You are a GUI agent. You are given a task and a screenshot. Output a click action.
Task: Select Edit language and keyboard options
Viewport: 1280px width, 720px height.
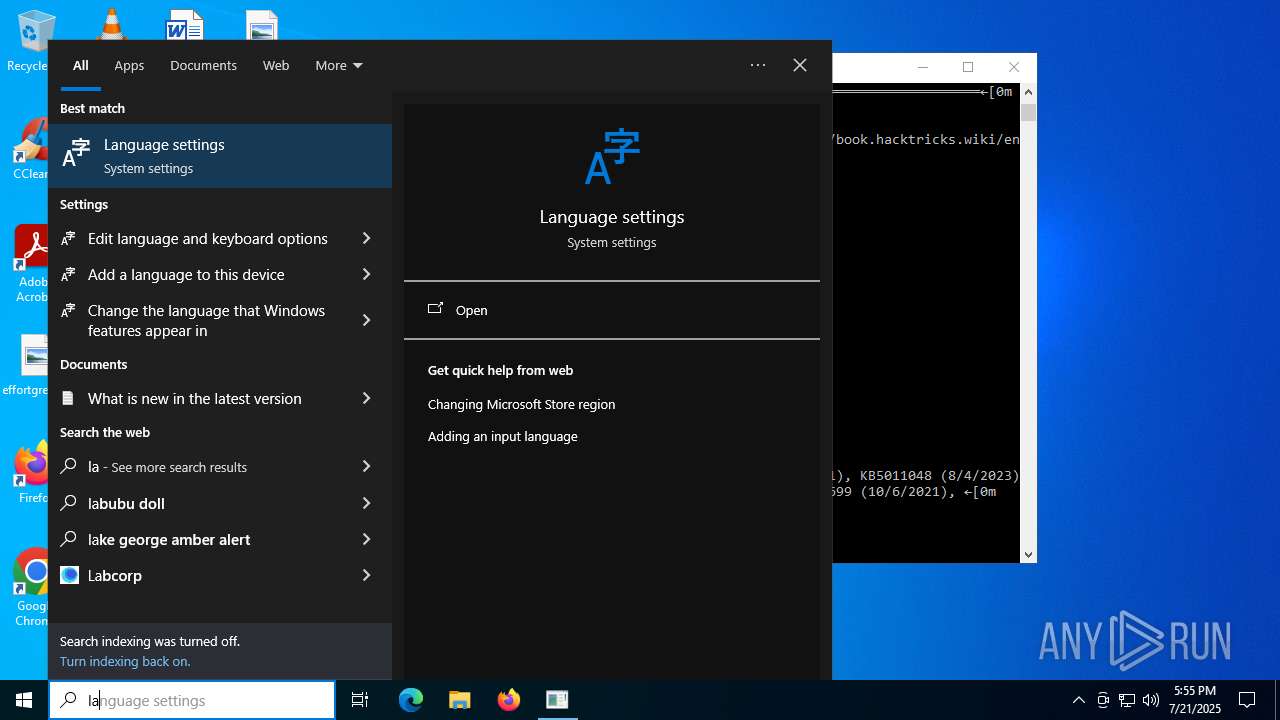point(208,239)
